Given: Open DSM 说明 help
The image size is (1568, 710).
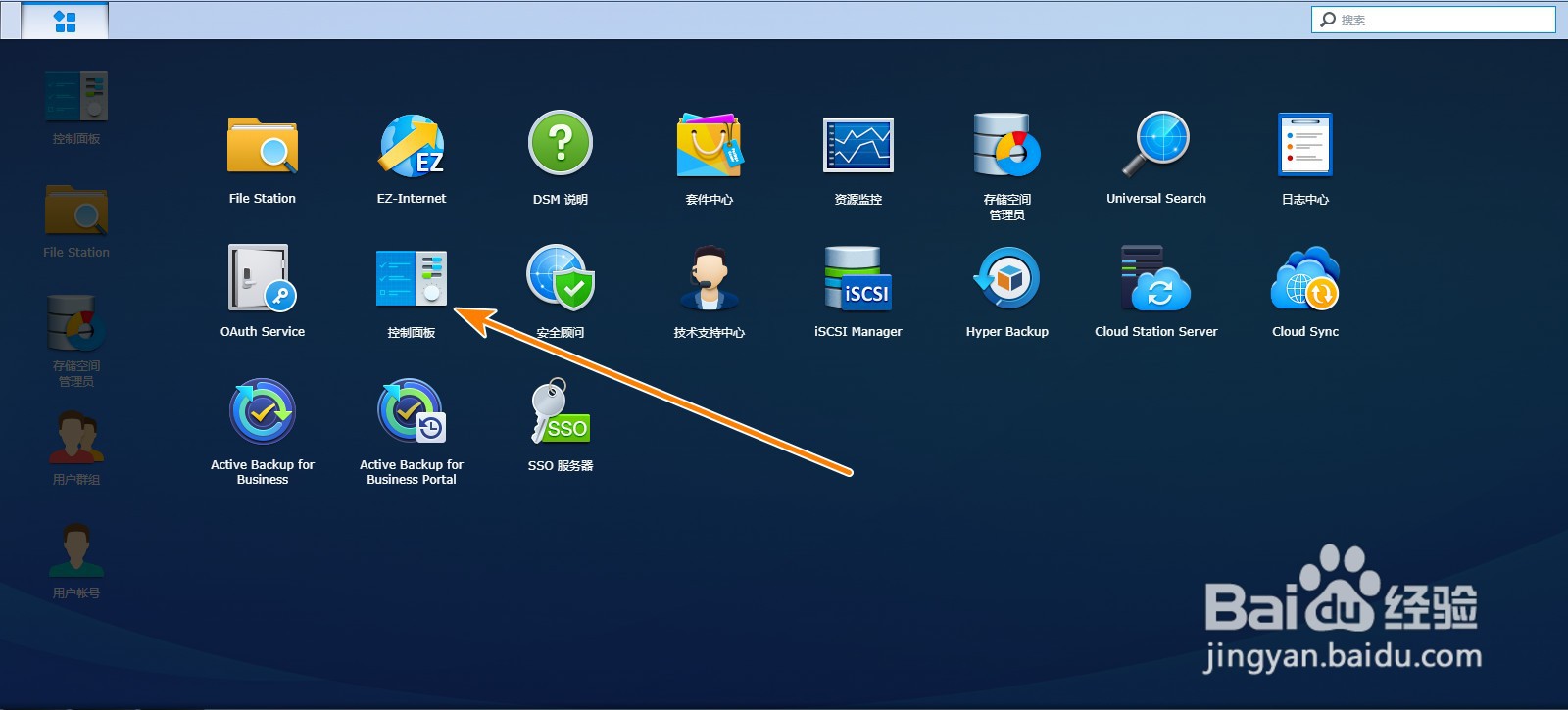Looking at the screenshot, I should tap(561, 143).
